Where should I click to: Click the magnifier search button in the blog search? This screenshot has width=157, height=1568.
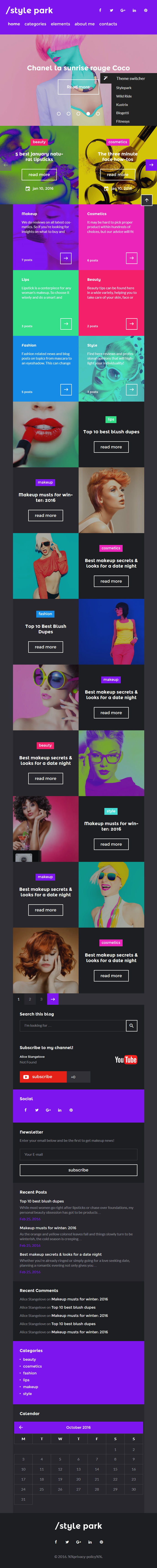131,1026
